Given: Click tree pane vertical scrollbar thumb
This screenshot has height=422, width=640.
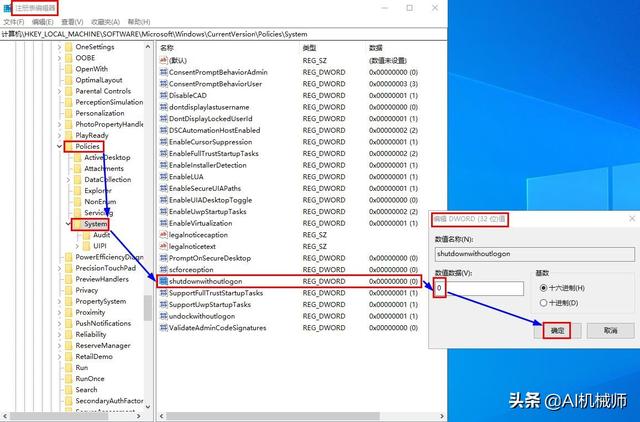Looking at the screenshot, I should (x=148, y=307).
